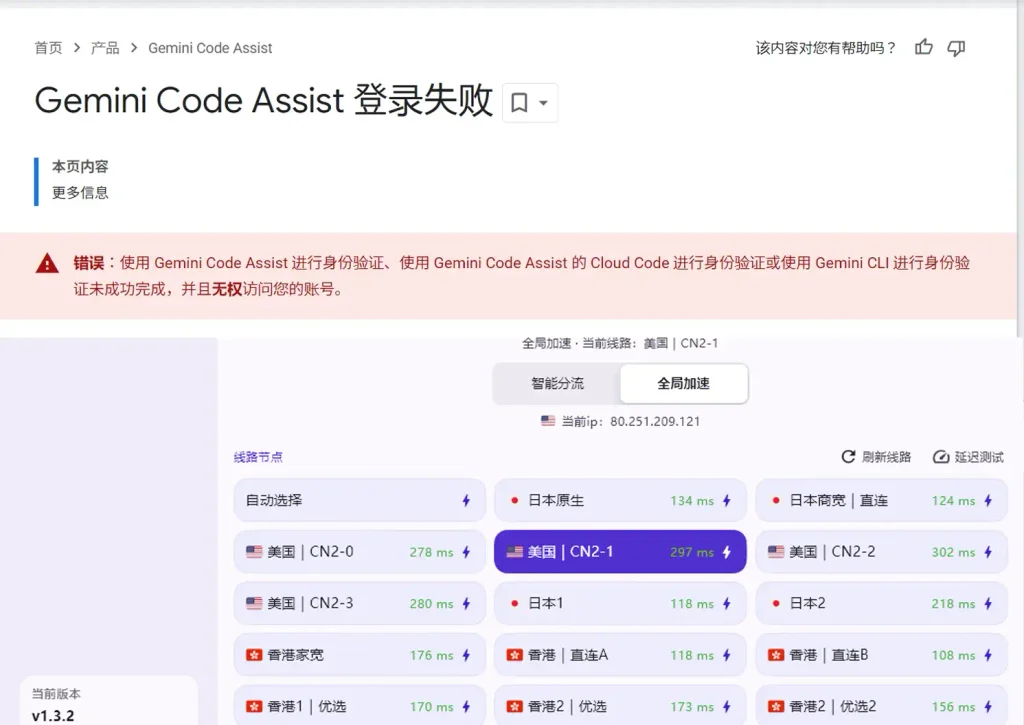Click the v1.3.2 version number
The image size is (1024, 725).
pyautogui.click(x=53, y=715)
